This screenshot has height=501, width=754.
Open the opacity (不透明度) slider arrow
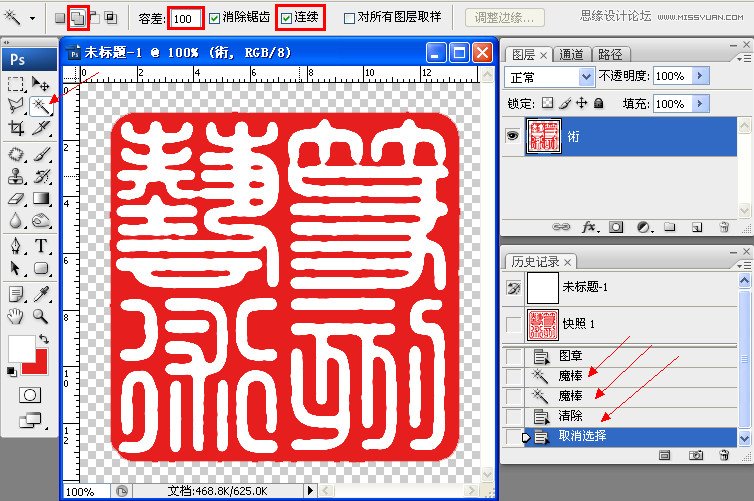pyautogui.click(x=700, y=75)
